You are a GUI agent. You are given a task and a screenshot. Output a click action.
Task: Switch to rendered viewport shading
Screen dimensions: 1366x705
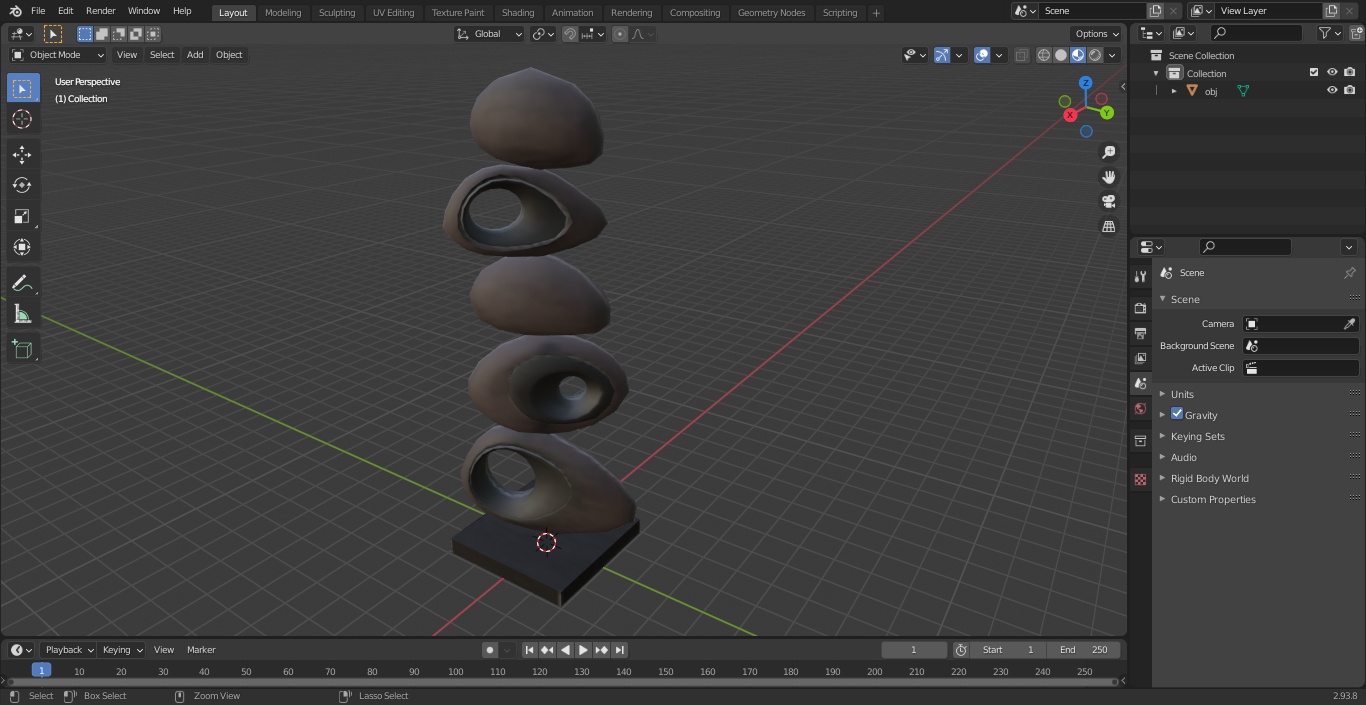click(x=1095, y=55)
